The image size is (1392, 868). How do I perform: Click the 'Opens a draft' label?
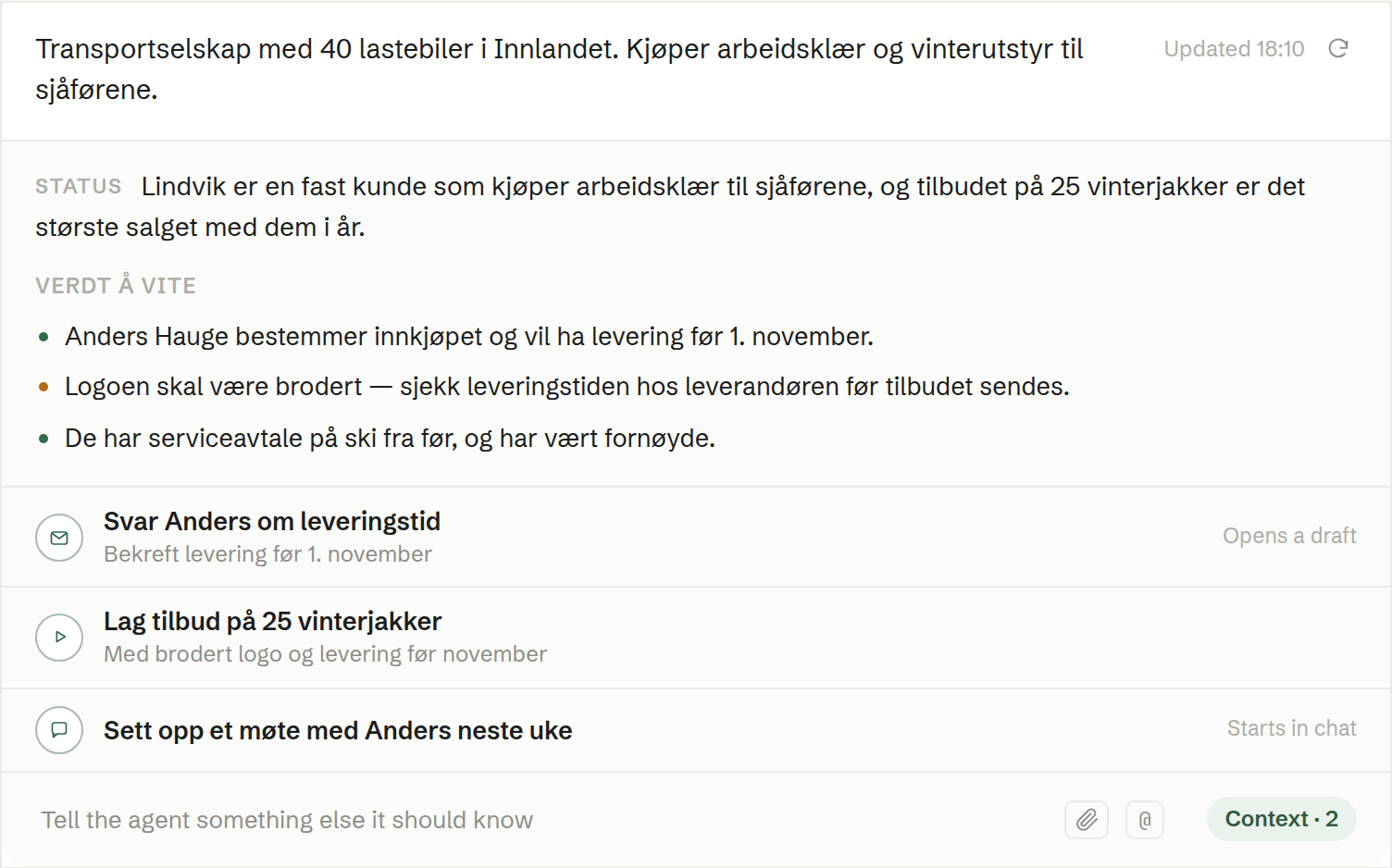click(1289, 536)
